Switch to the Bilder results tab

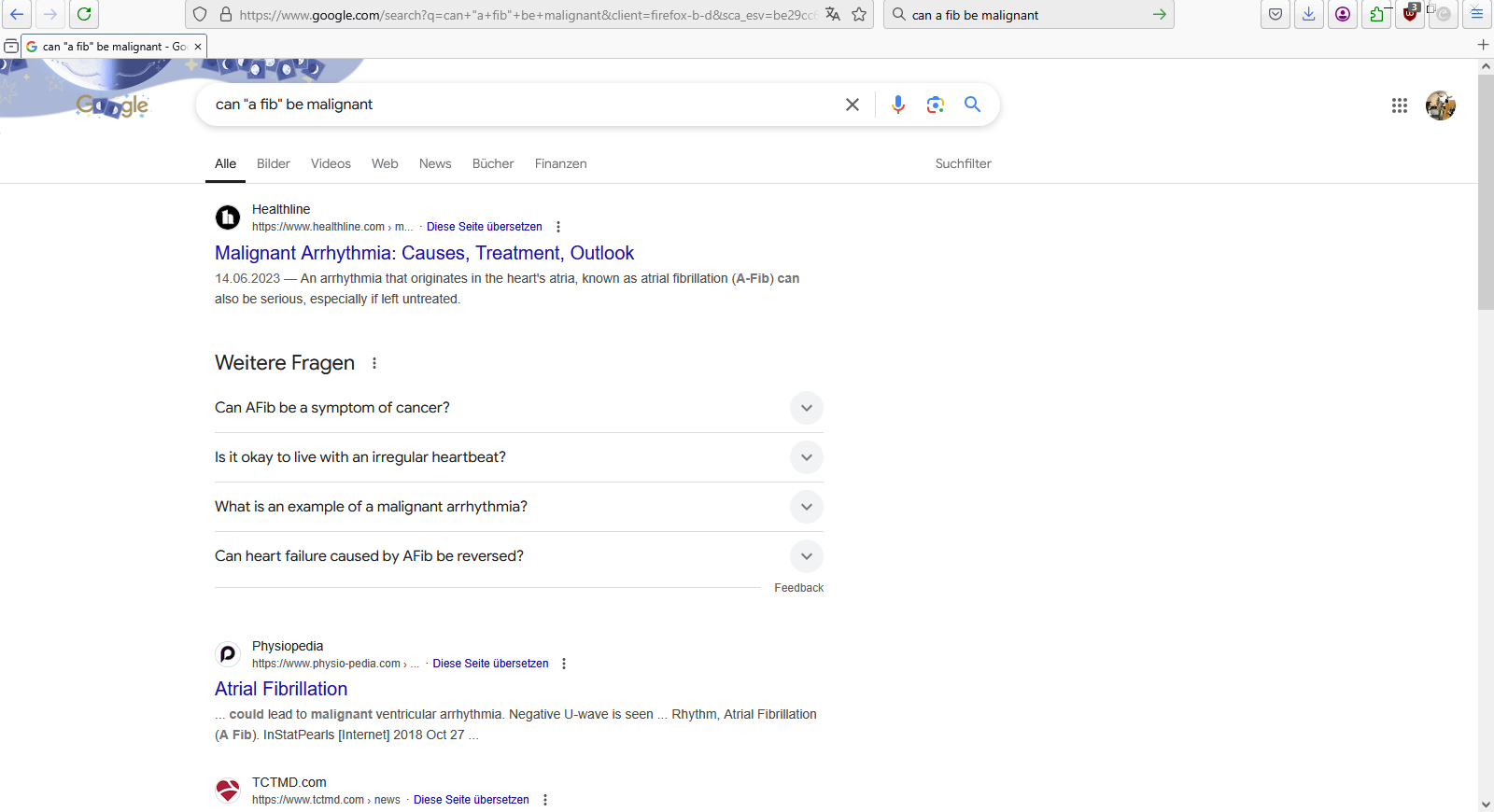[273, 163]
